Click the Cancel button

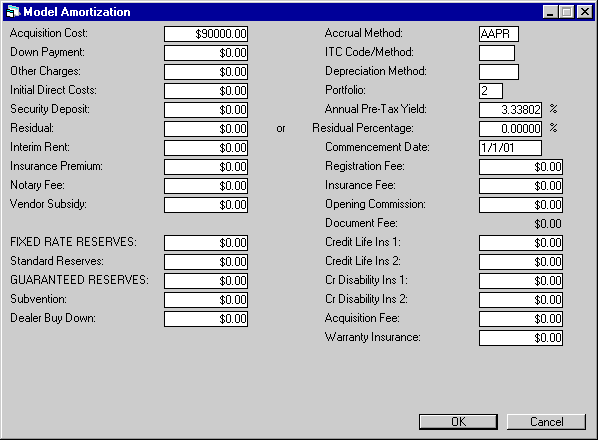tap(546, 422)
